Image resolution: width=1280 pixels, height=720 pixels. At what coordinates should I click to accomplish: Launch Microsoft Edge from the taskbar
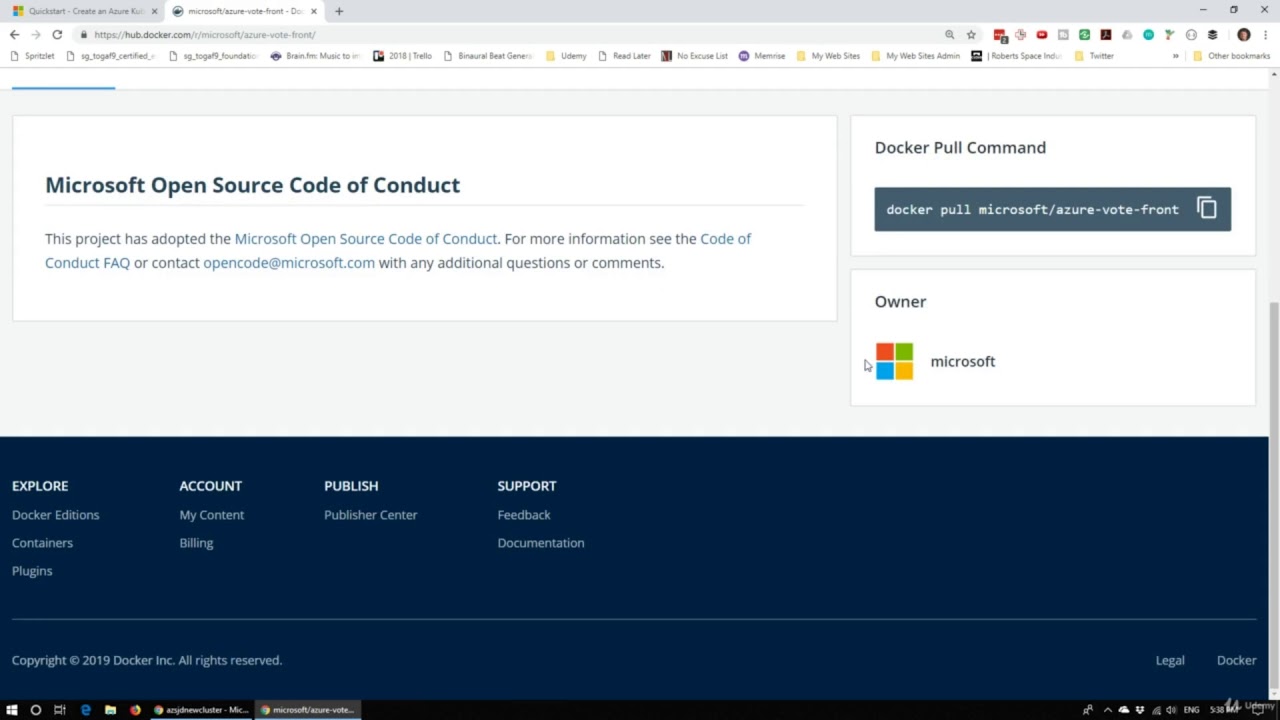[x=85, y=710]
